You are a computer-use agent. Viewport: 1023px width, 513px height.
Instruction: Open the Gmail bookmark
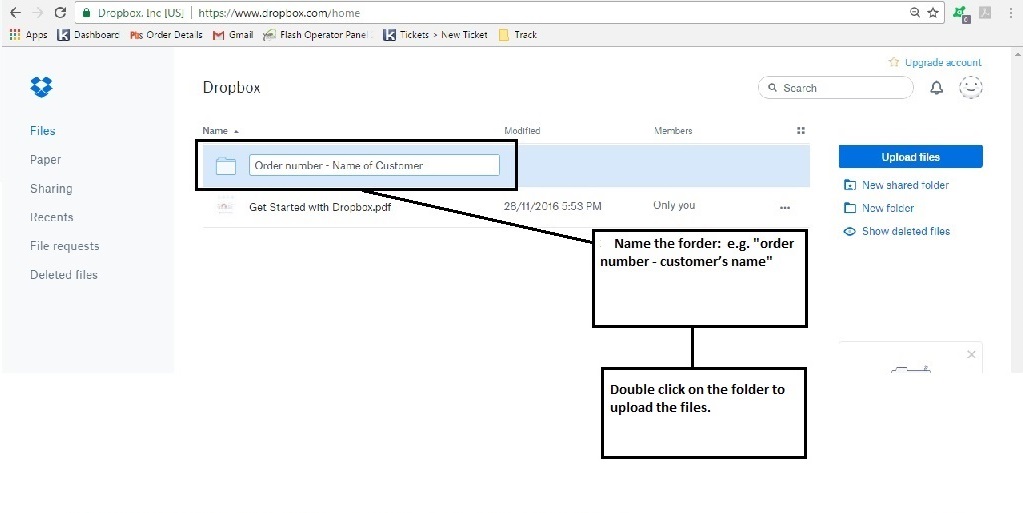233,35
